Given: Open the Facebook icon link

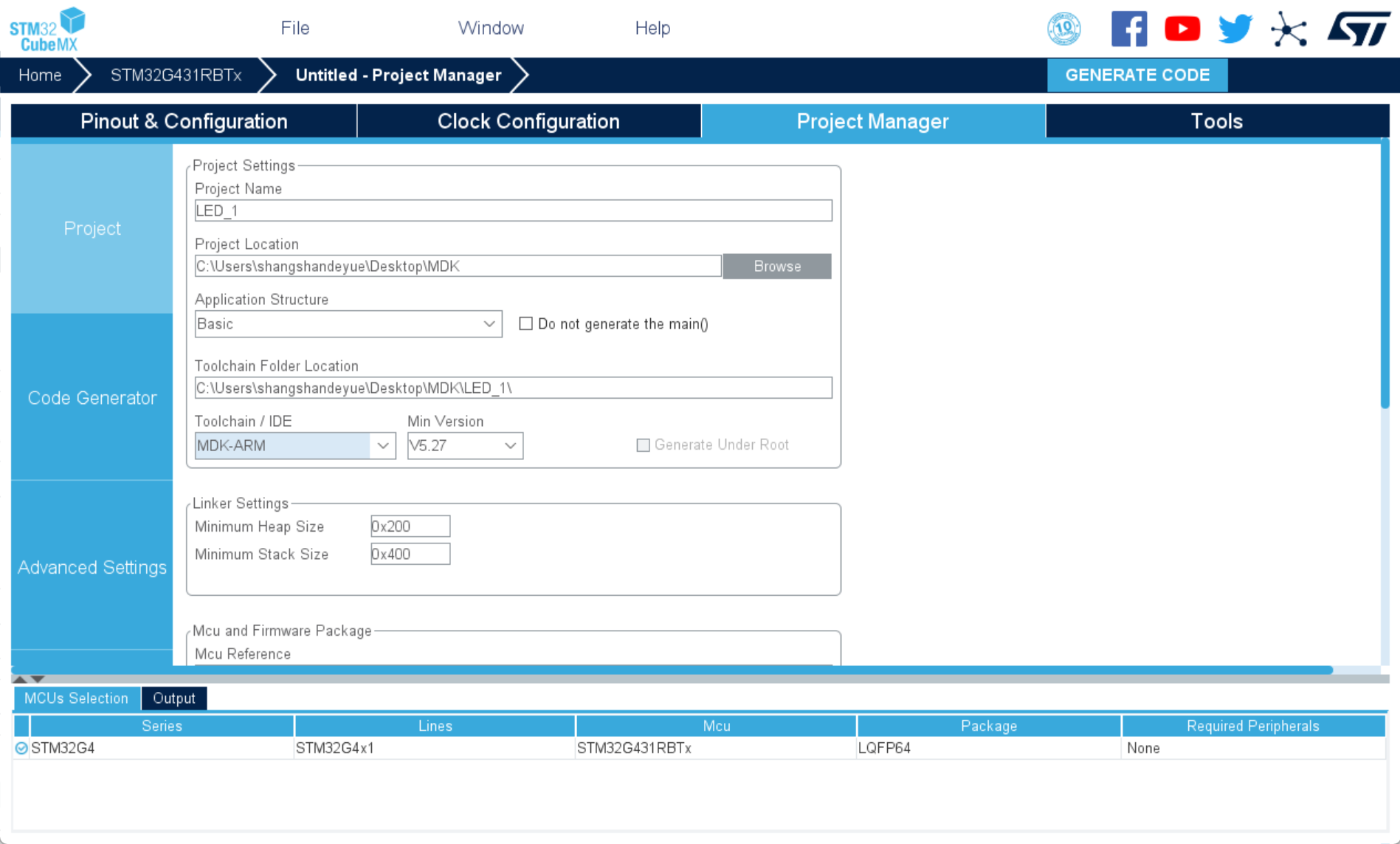Looking at the screenshot, I should click(x=1129, y=29).
